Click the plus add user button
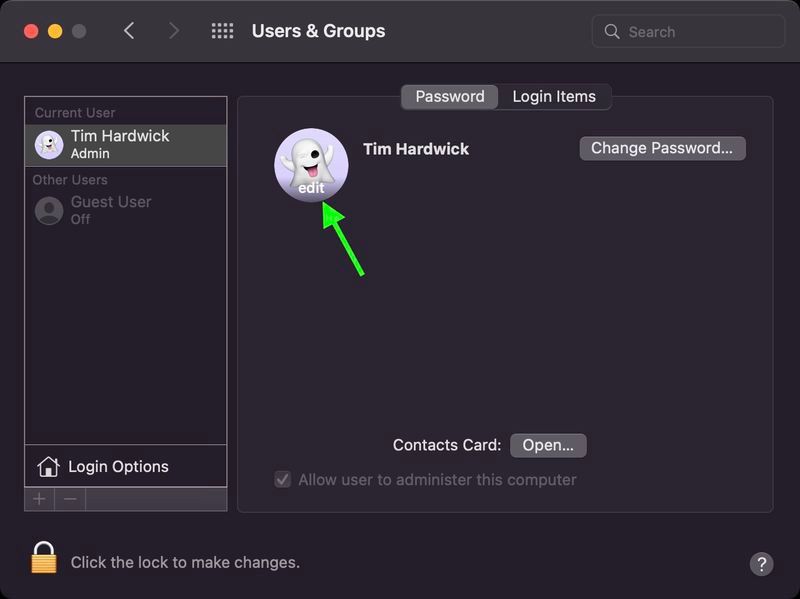800x599 pixels. pos(39,499)
